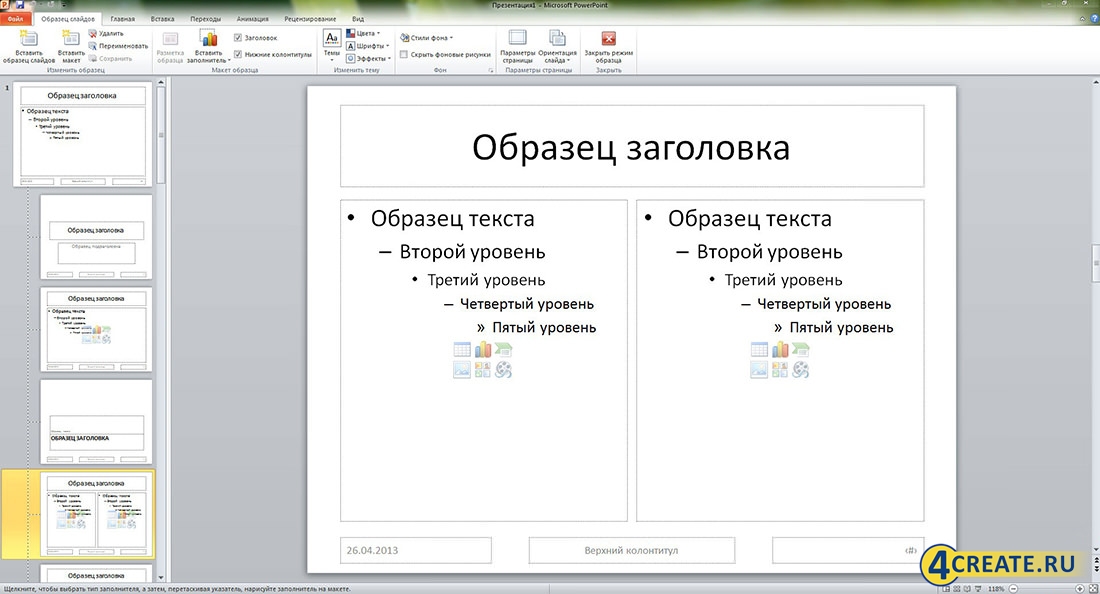Click Удалить in Изменить образец group
The image size is (1100, 594).
pos(106,33)
